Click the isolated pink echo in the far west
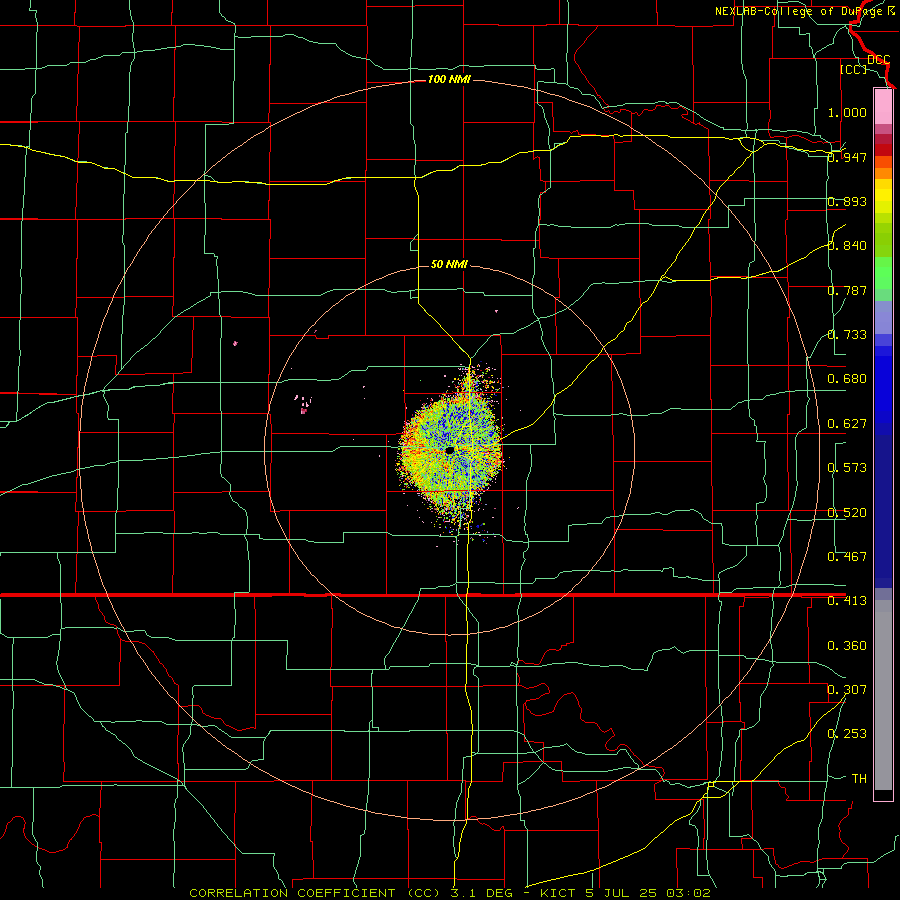Image resolution: width=900 pixels, height=900 pixels. (x=235, y=344)
